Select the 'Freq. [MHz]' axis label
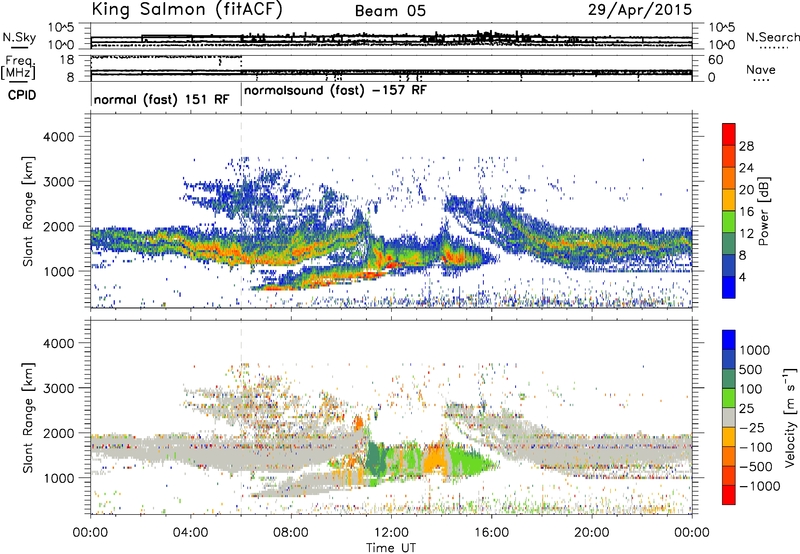800x554 pixels. pyautogui.click(x=18, y=68)
